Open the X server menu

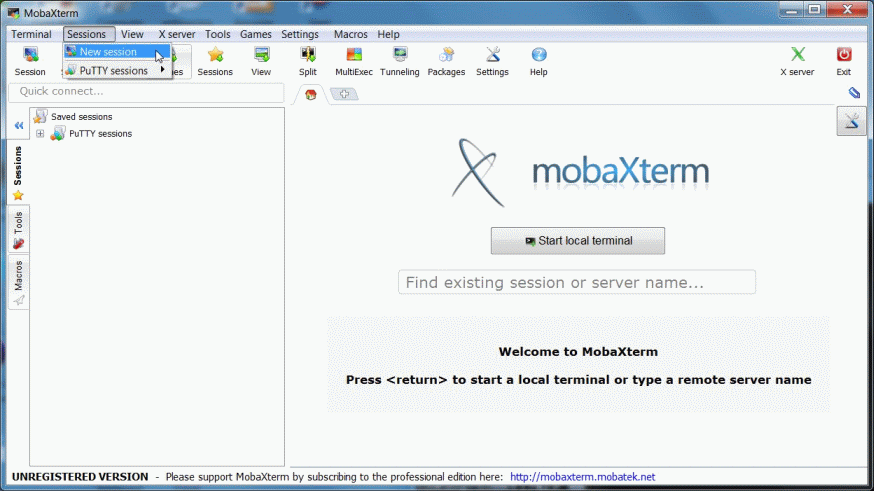[177, 34]
